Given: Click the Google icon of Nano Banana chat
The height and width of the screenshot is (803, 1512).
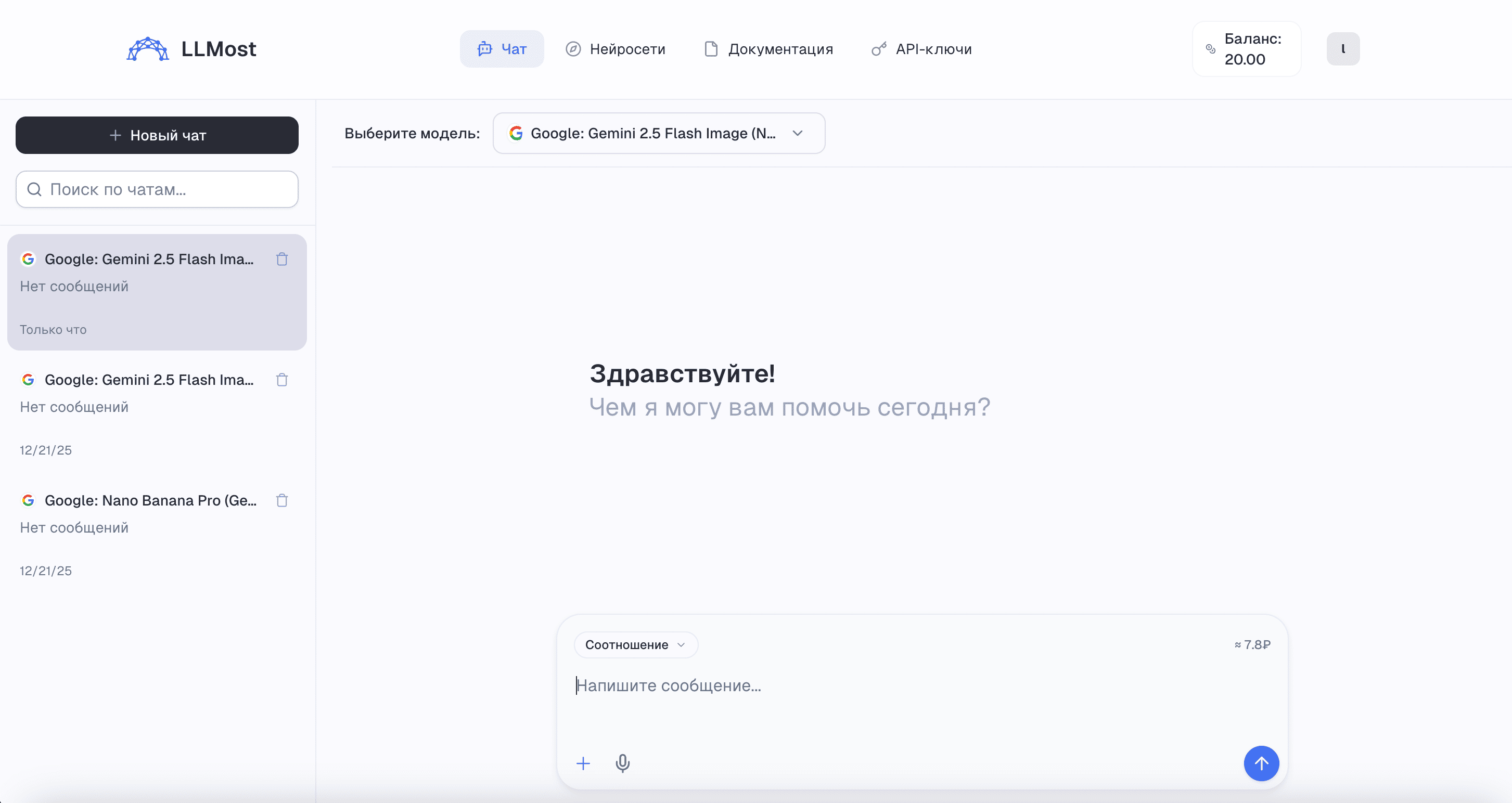Looking at the screenshot, I should click(x=28, y=500).
